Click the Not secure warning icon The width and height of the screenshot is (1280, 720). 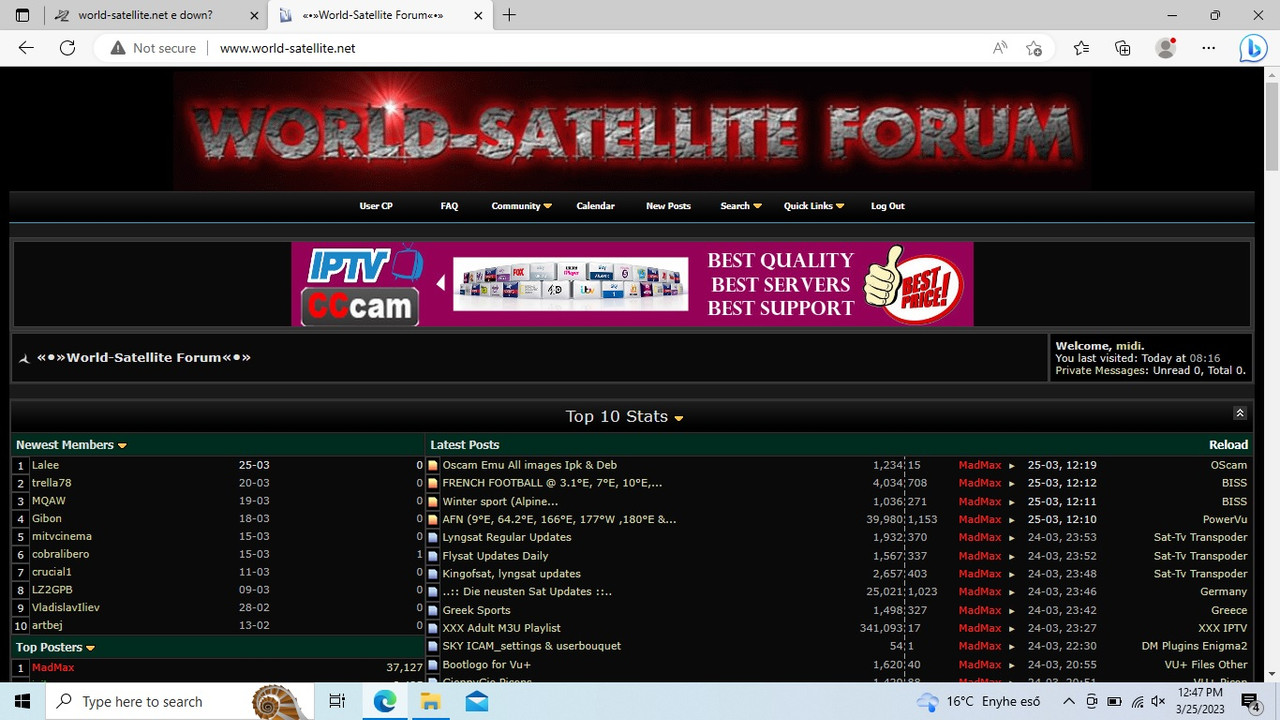click(x=118, y=48)
